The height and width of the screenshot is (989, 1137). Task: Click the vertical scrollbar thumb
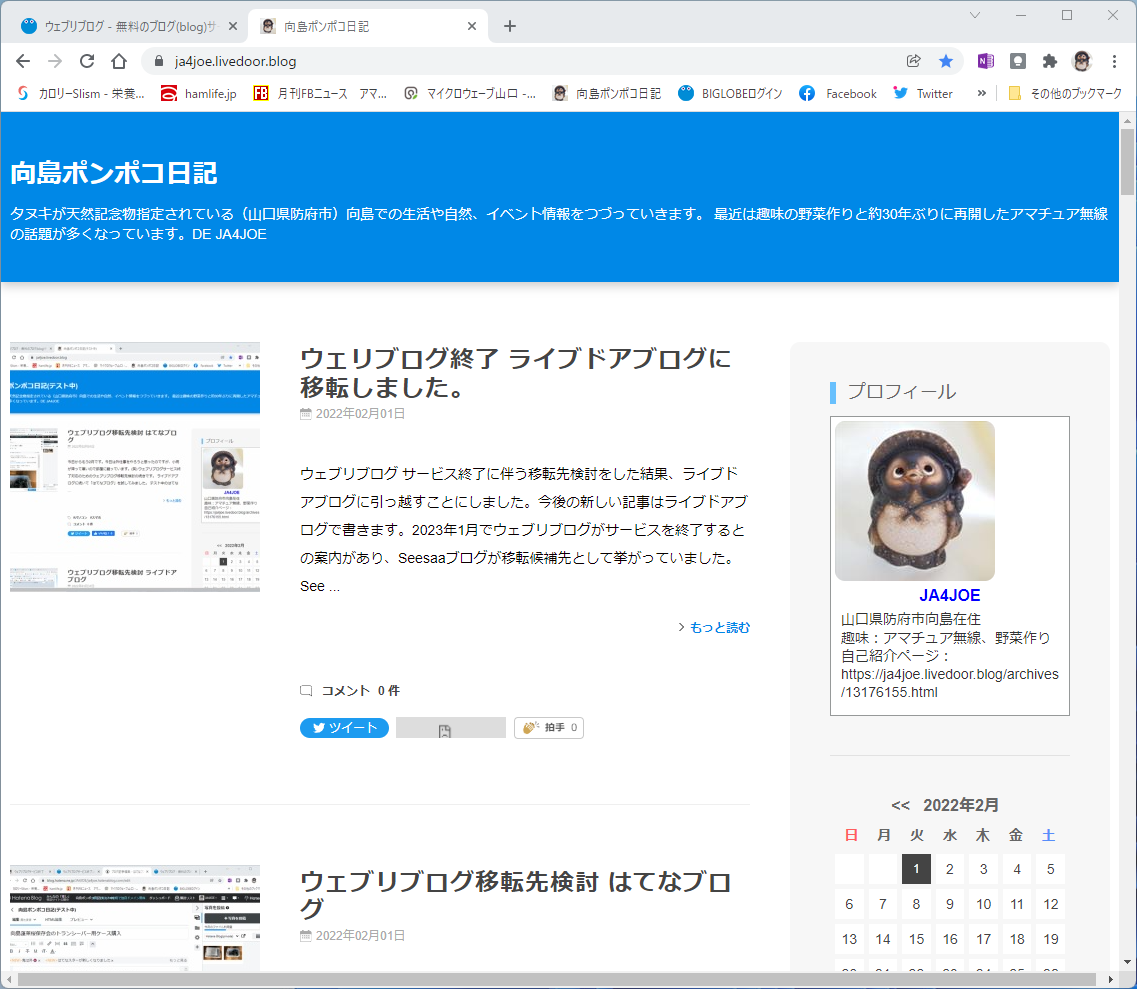(x=1127, y=162)
